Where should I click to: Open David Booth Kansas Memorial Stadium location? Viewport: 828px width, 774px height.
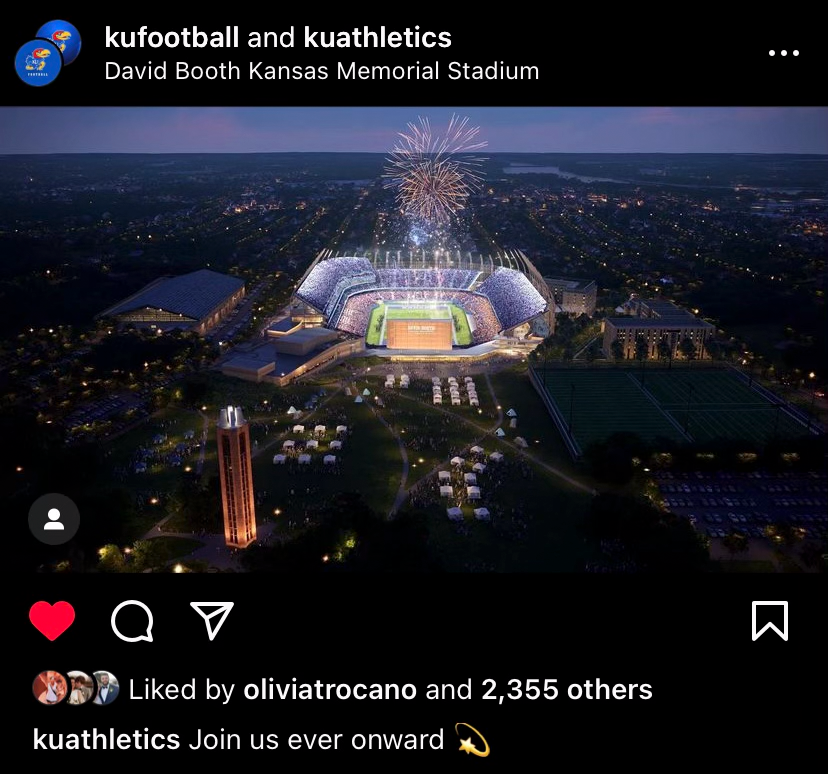click(x=322, y=71)
